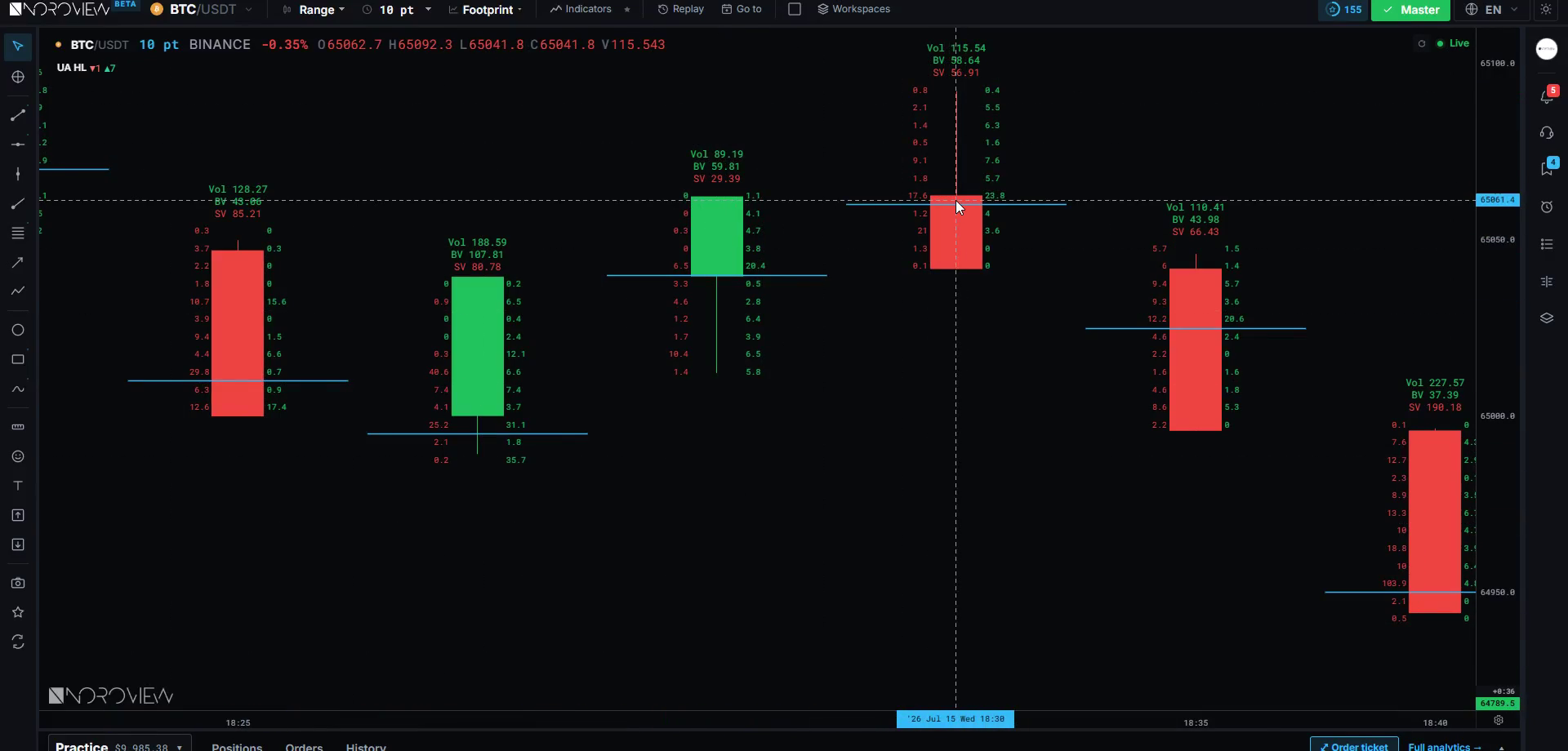Screen dimensions: 1568x751
Task: Select the ruler measure tool
Action: coord(18,427)
